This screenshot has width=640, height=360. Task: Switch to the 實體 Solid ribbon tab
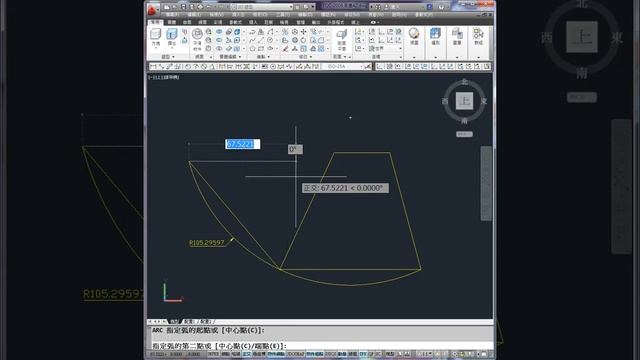point(172,22)
